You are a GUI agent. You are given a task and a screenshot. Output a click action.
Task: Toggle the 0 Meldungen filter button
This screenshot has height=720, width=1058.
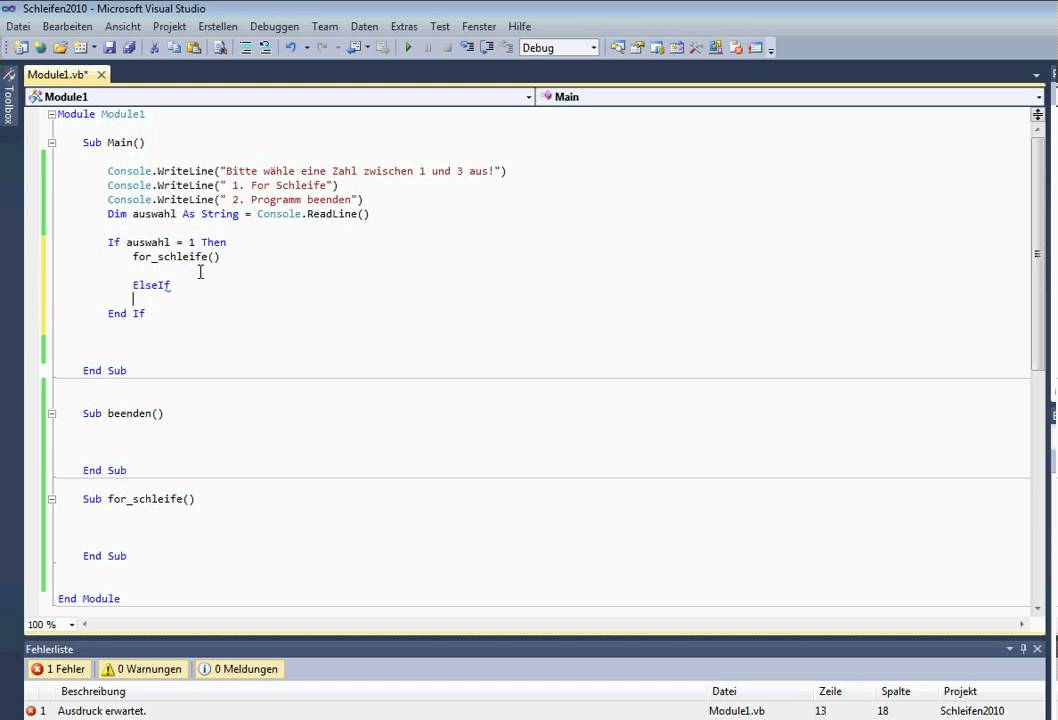coord(240,669)
